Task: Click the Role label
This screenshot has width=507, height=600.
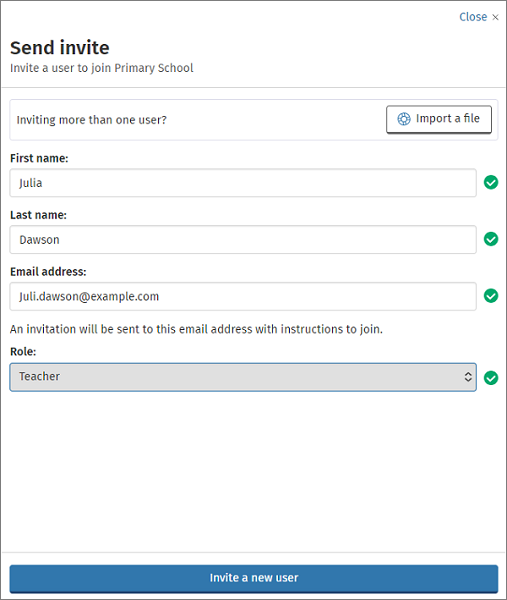Action: click(x=23, y=351)
